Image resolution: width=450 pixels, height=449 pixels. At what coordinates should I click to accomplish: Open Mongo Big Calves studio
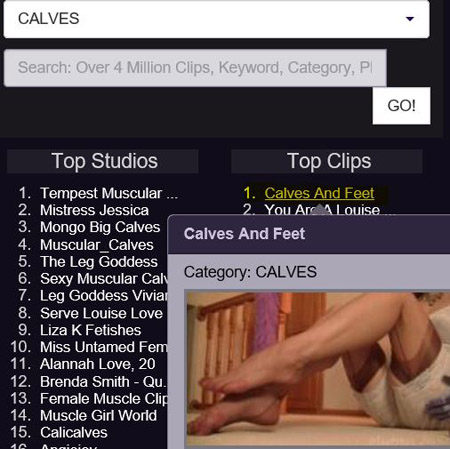click(100, 227)
